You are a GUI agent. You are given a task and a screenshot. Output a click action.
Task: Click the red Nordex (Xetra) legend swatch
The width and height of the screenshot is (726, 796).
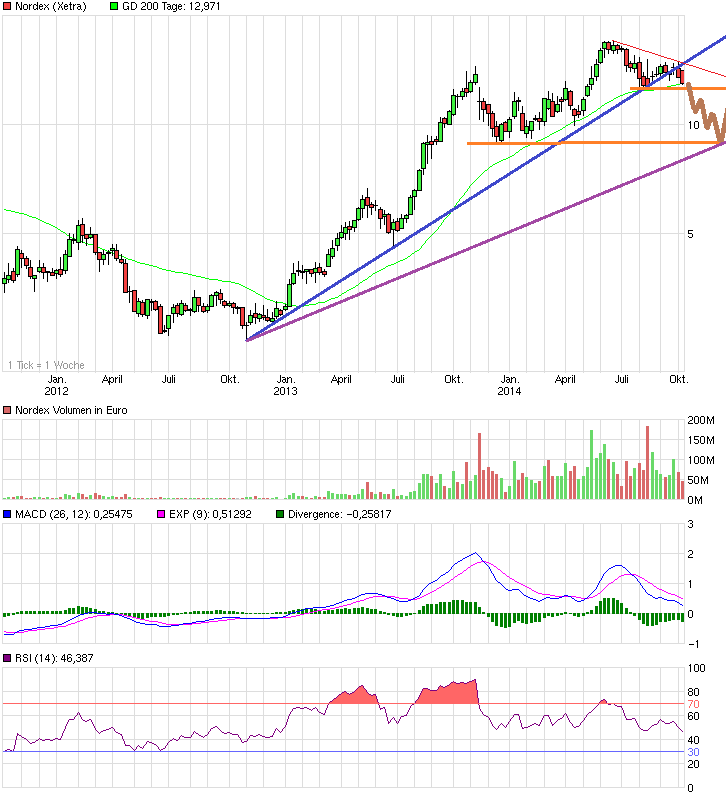point(7,7)
